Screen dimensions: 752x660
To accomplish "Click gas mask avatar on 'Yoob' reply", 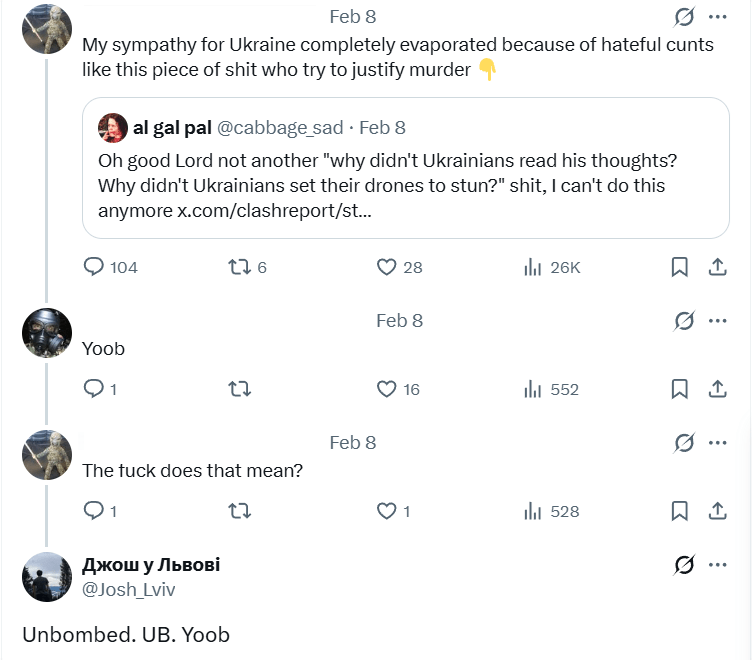I will [47, 333].
